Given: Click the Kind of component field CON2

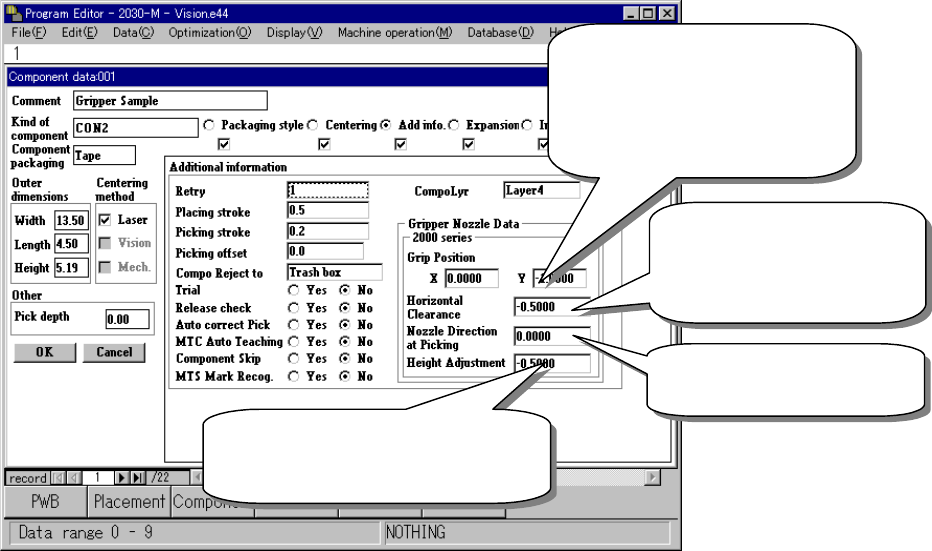Looking at the screenshot, I should (x=136, y=128).
